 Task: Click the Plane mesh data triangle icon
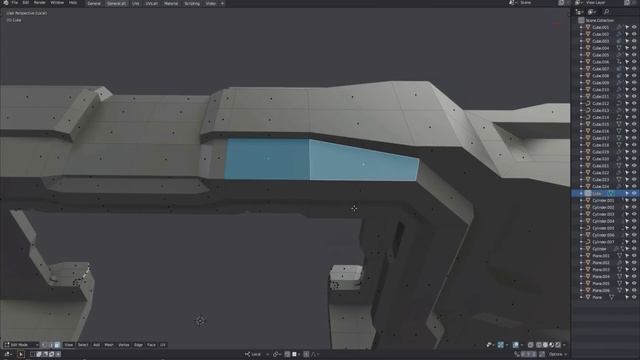click(611, 298)
